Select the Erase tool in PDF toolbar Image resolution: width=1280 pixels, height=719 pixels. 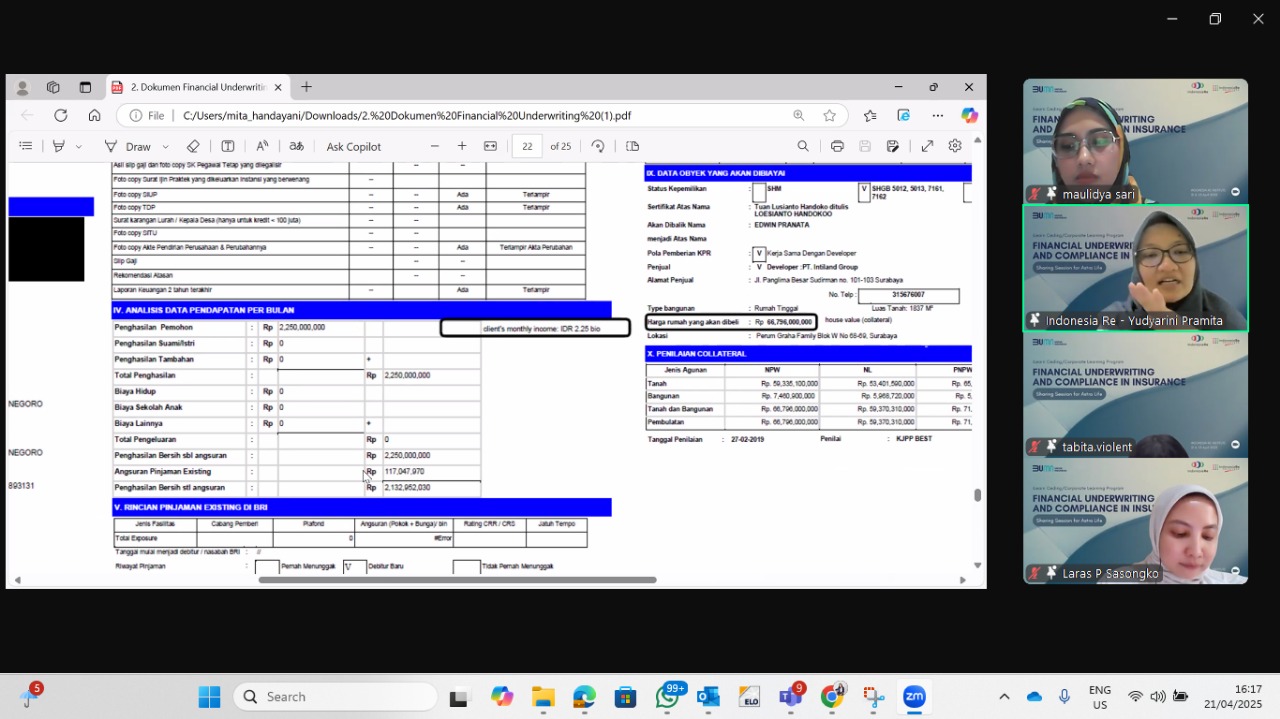(x=193, y=146)
